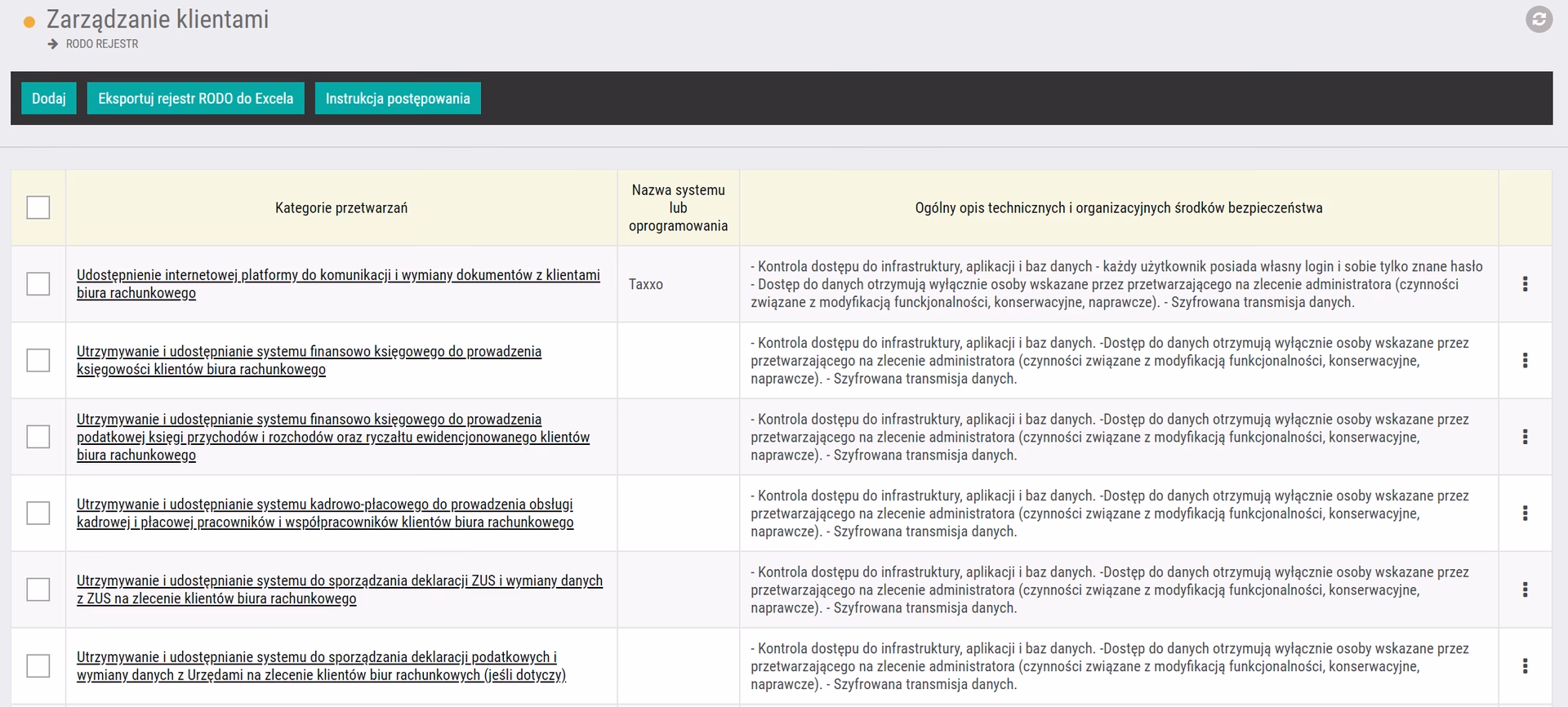Check the box for internetowej platformy row
1568x707 pixels.
click(38, 284)
